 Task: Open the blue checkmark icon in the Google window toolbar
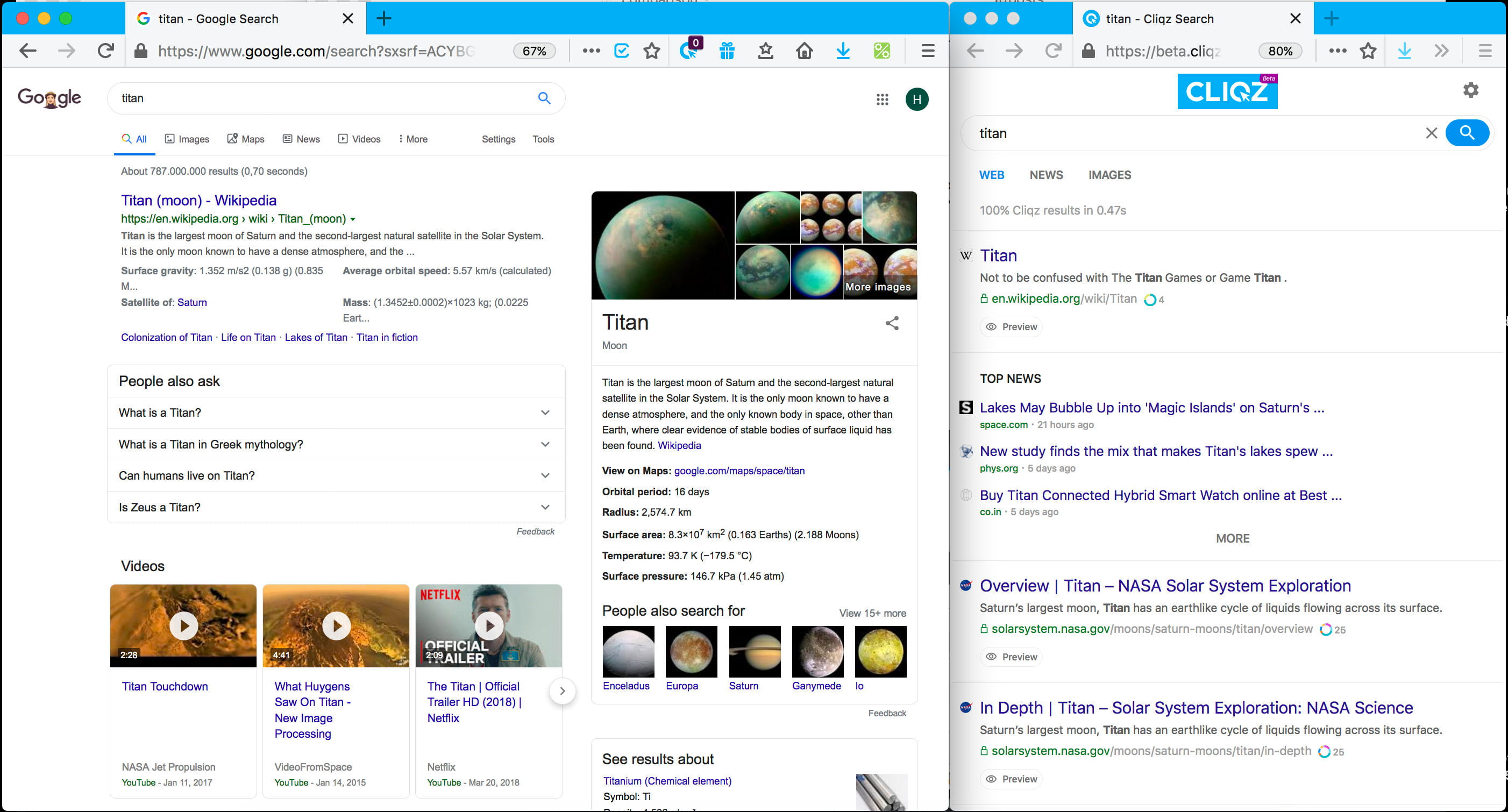point(622,51)
